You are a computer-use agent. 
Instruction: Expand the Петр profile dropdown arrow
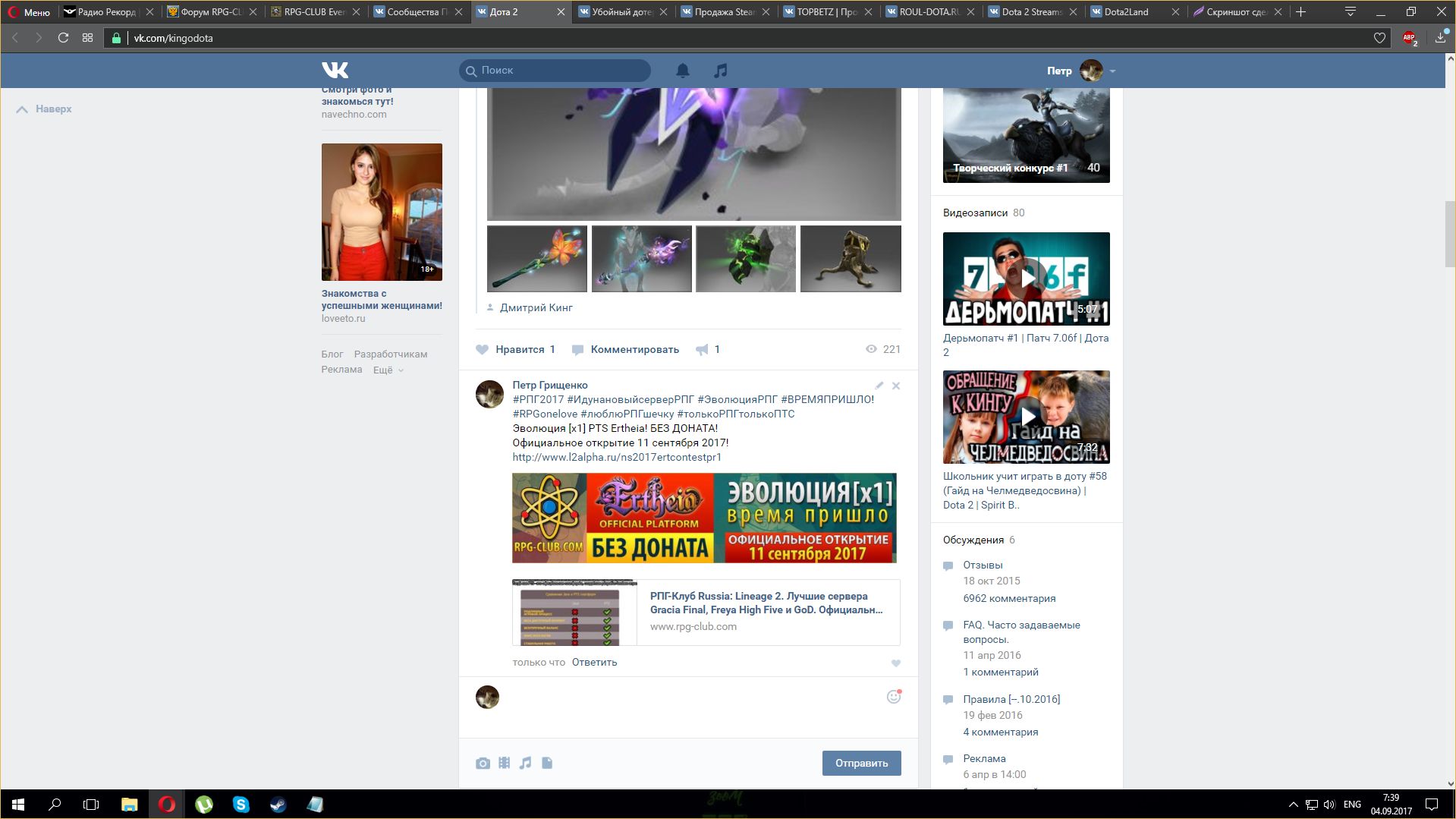point(1112,71)
